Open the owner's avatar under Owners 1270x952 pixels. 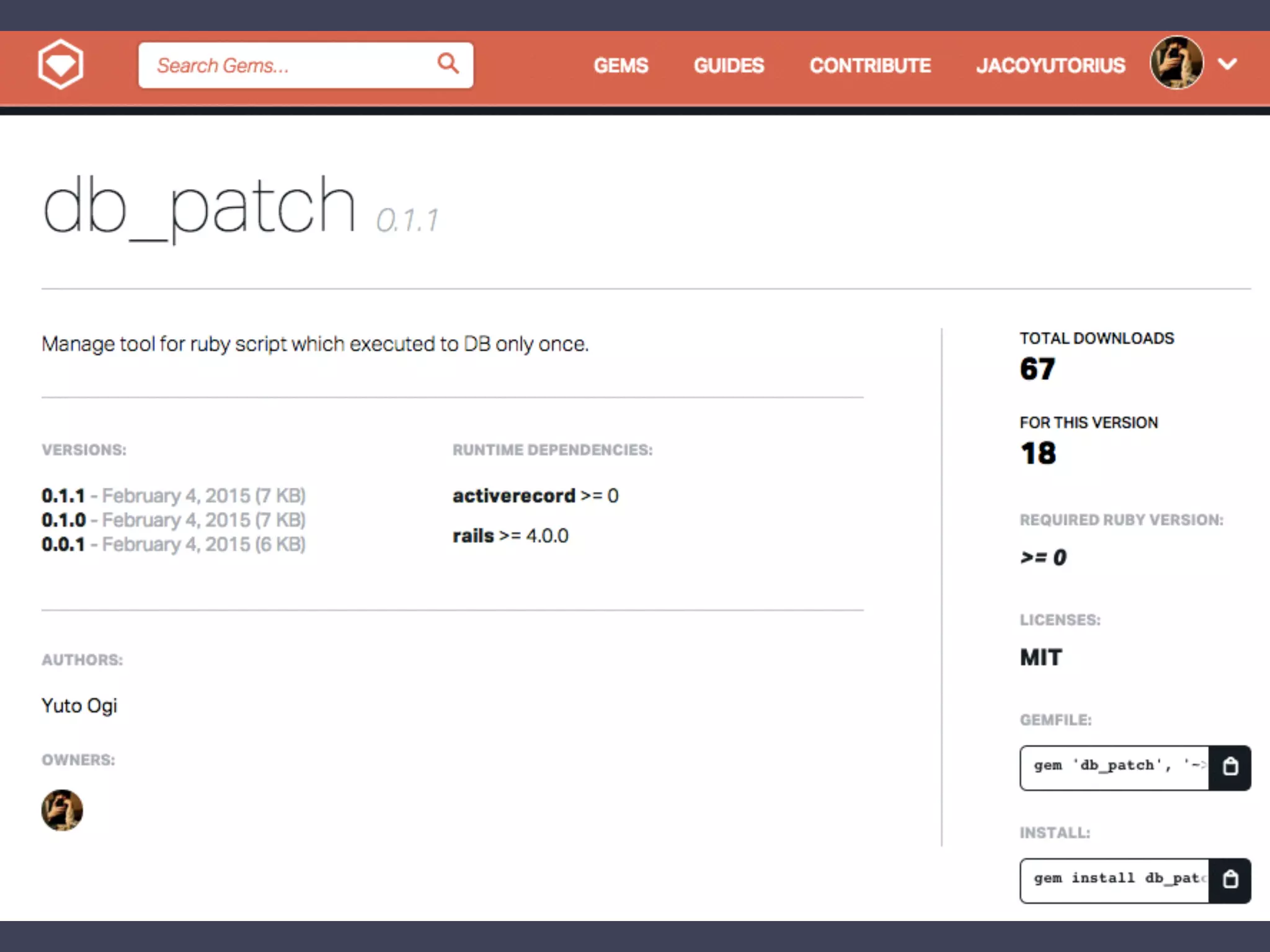tap(62, 810)
